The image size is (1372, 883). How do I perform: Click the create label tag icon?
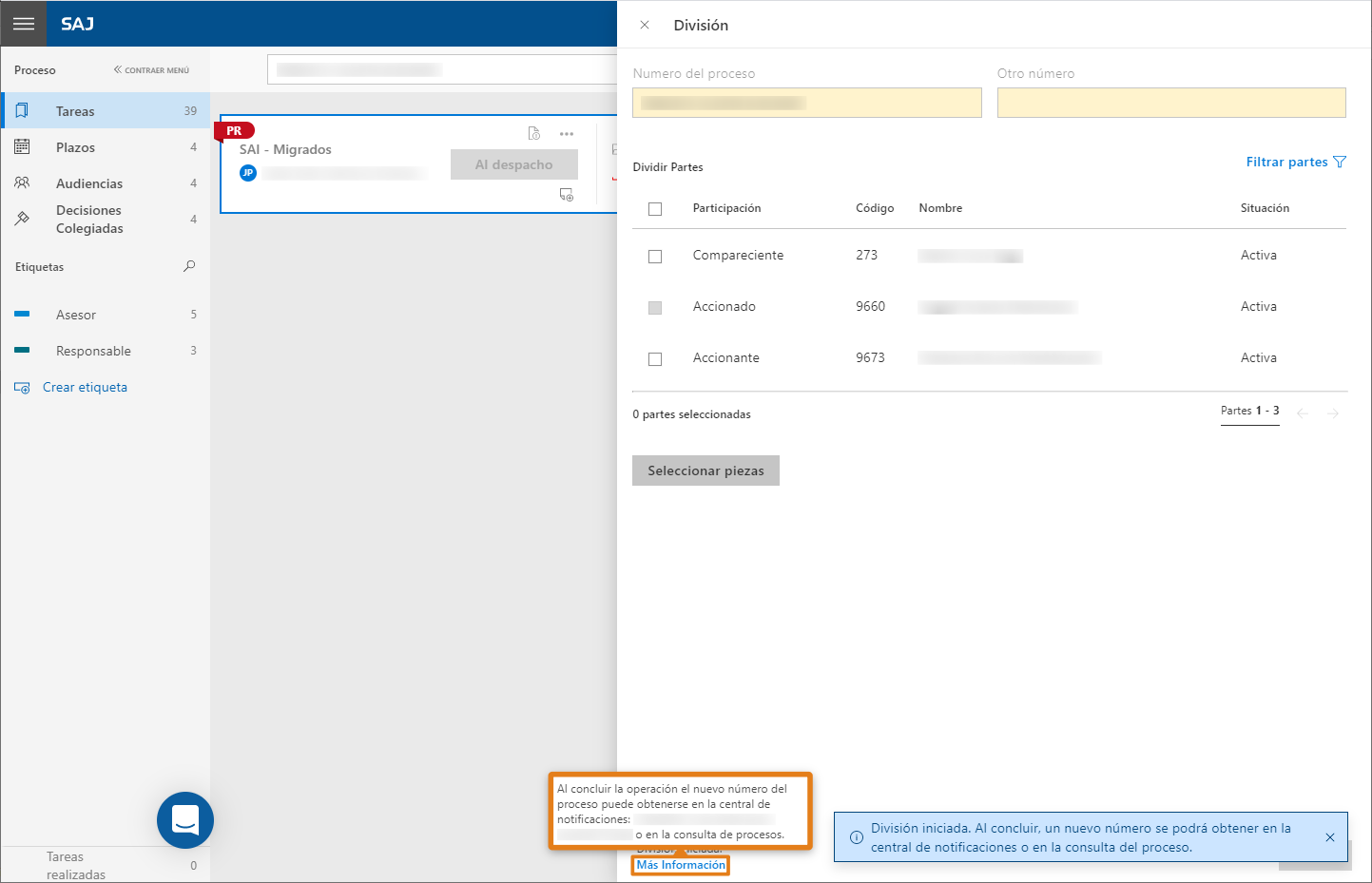(x=22, y=388)
